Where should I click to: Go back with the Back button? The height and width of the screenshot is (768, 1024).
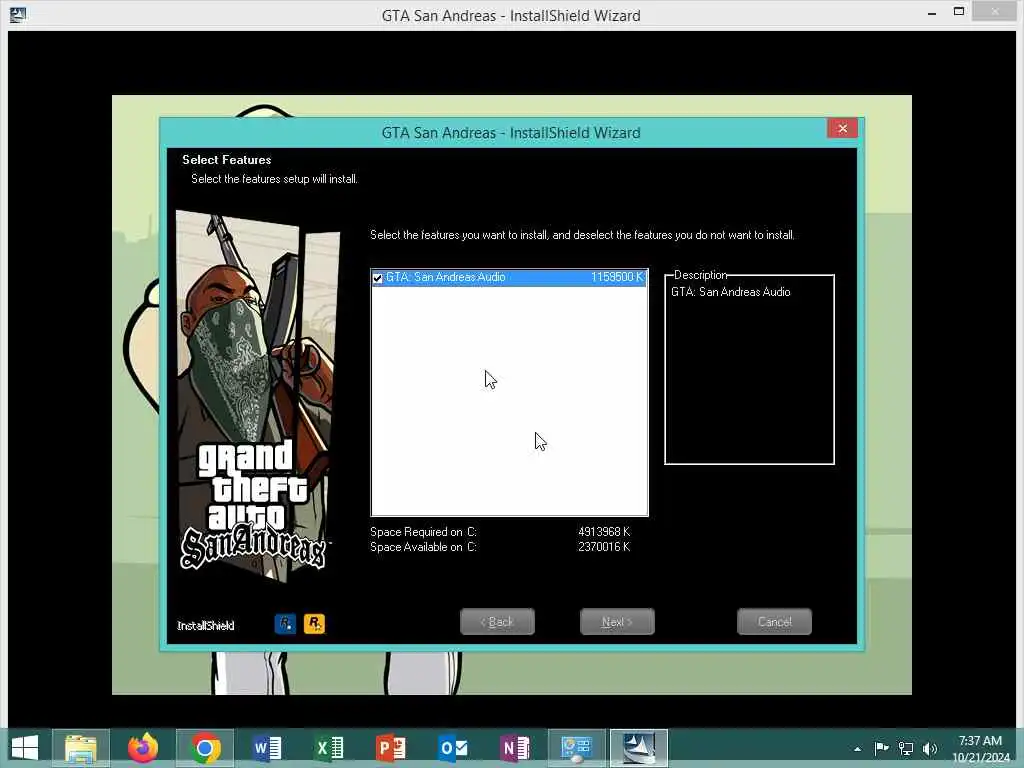coord(497,622)
